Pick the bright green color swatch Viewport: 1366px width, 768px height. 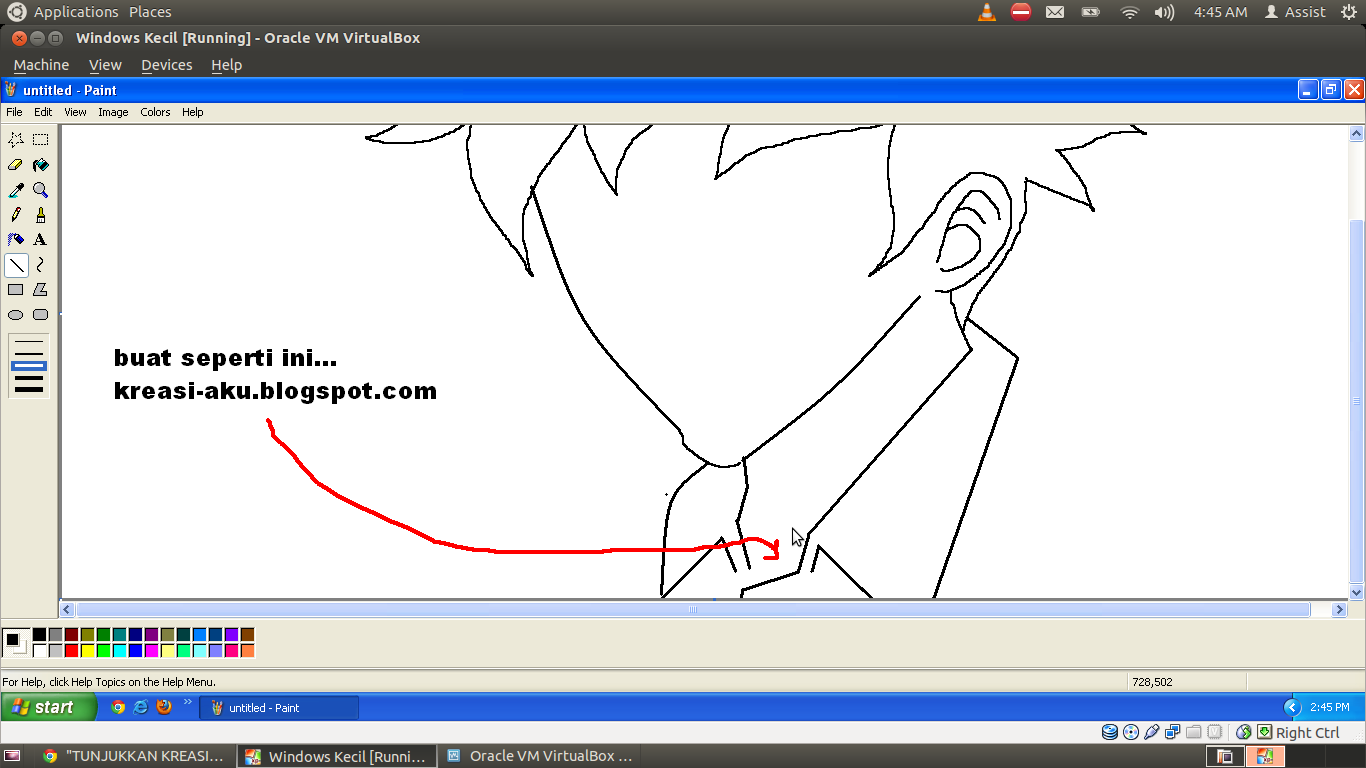[103, 651]
